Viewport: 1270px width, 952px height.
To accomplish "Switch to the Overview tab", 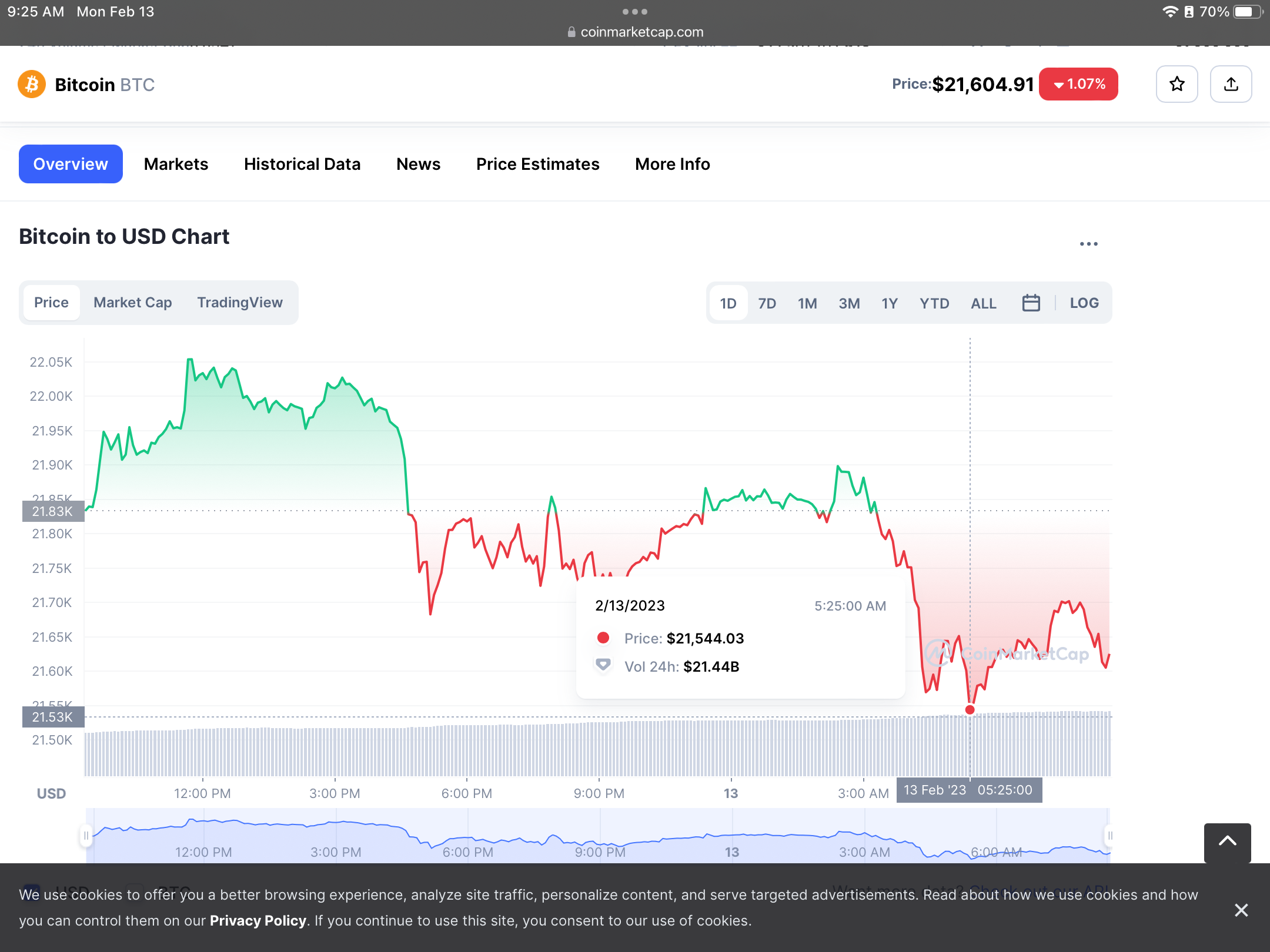I will pos(71,164).
